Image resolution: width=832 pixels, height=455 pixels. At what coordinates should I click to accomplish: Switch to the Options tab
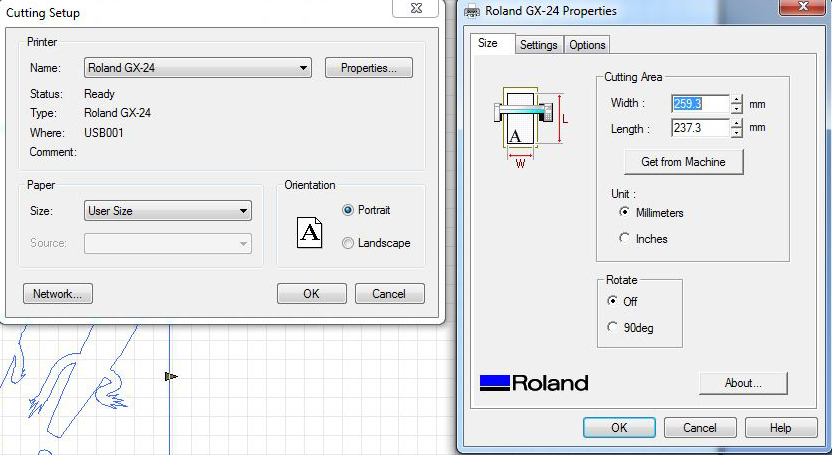587,45
